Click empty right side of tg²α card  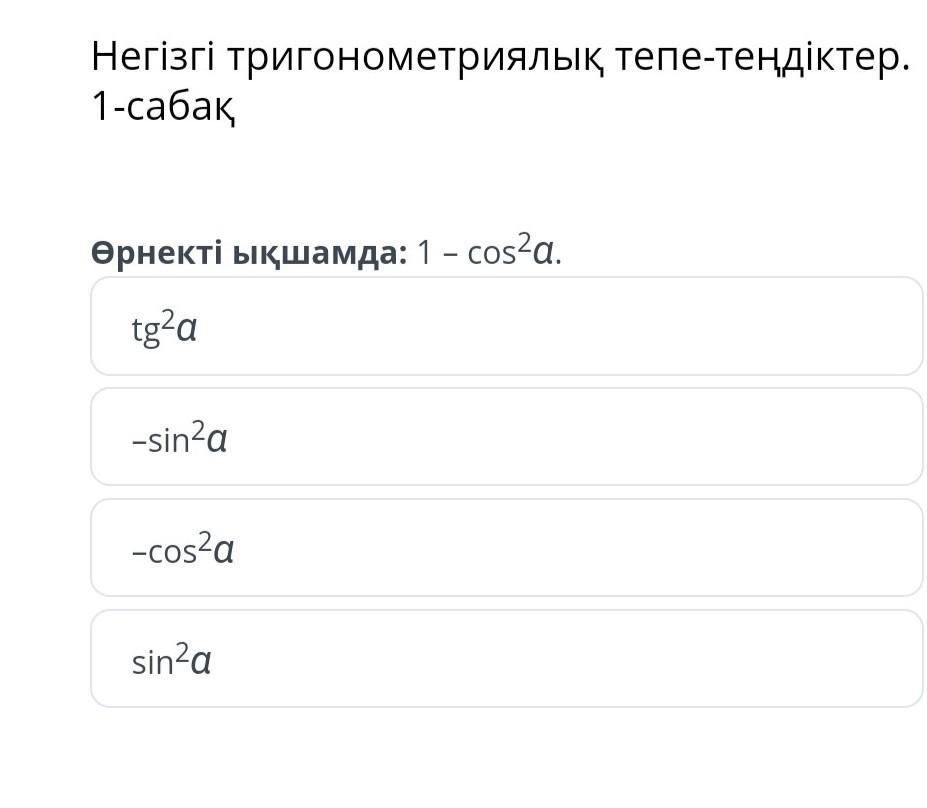point(780,327)
